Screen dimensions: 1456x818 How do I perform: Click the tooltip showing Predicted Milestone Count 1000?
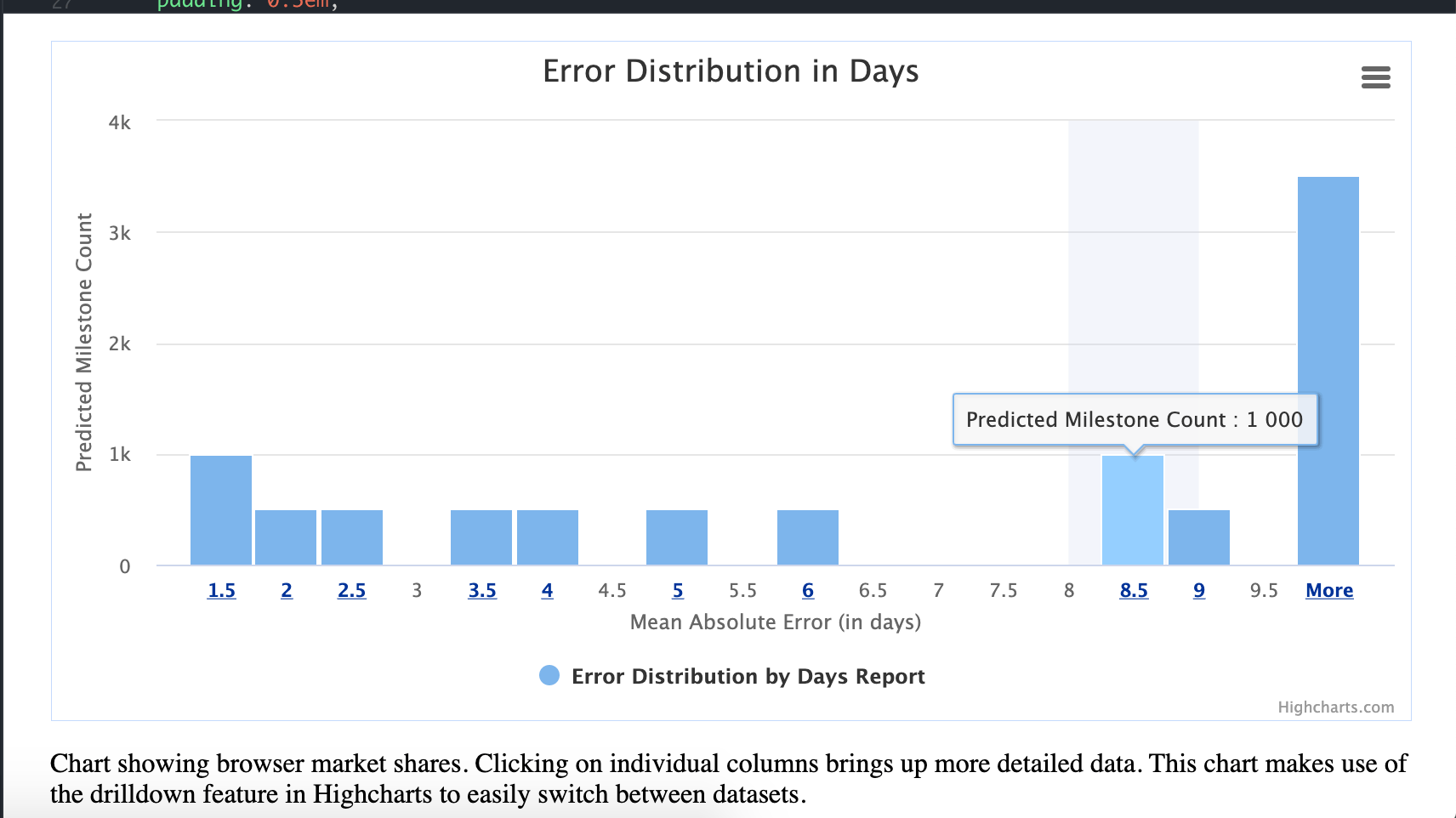click(1135, 418)
